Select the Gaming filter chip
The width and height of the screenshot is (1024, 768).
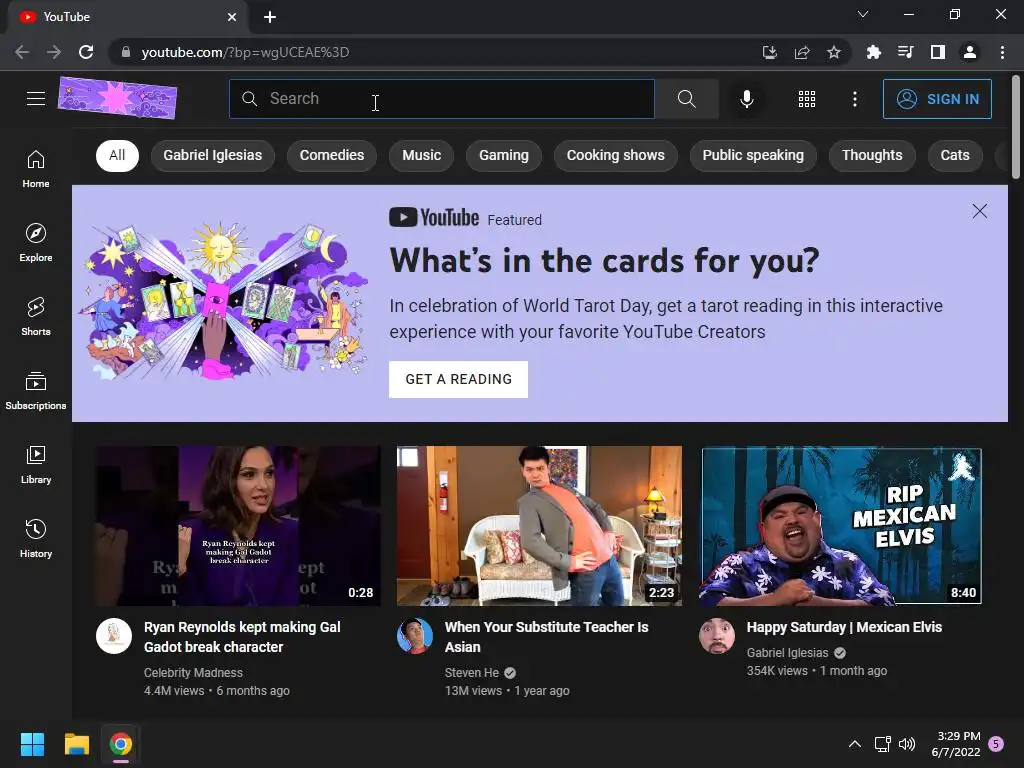(504, 155)
